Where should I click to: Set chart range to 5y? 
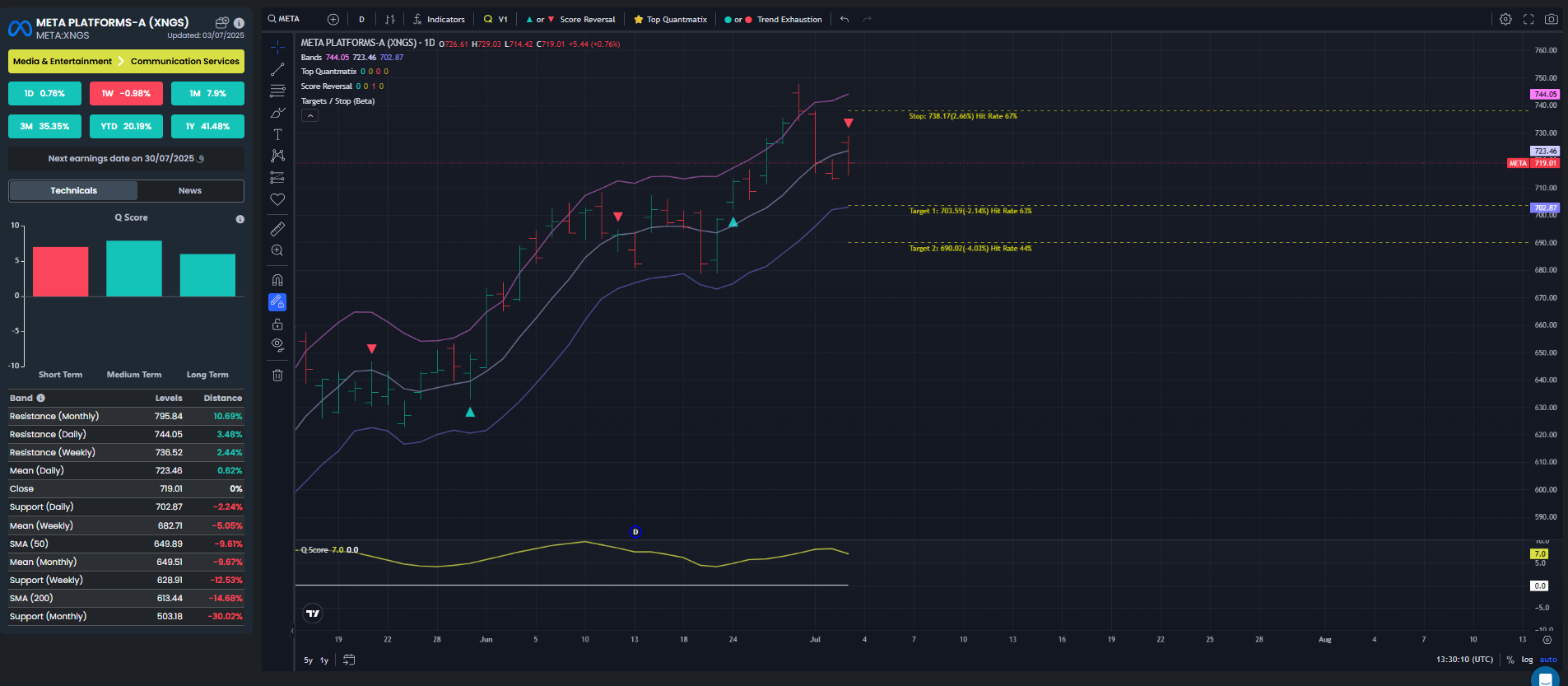click(308, 660)
